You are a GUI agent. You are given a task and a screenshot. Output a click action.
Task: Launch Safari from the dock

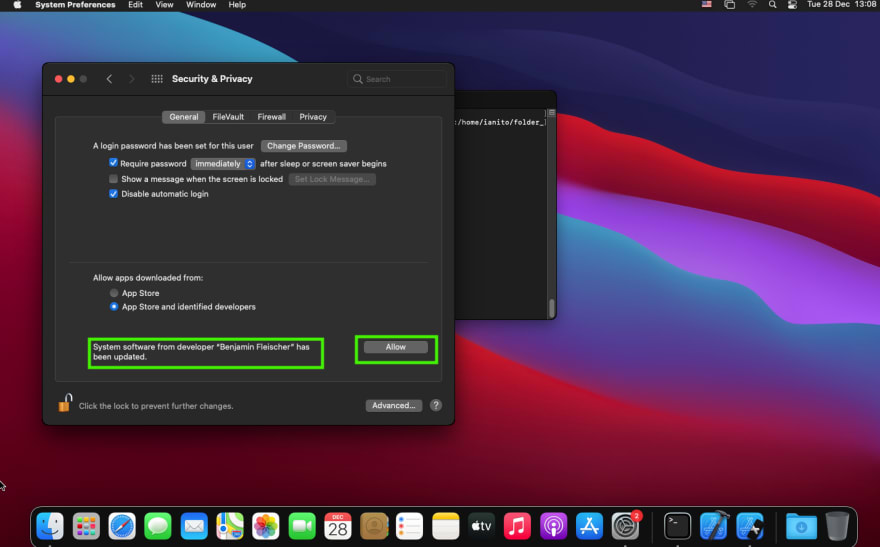(x=122, y=526)
